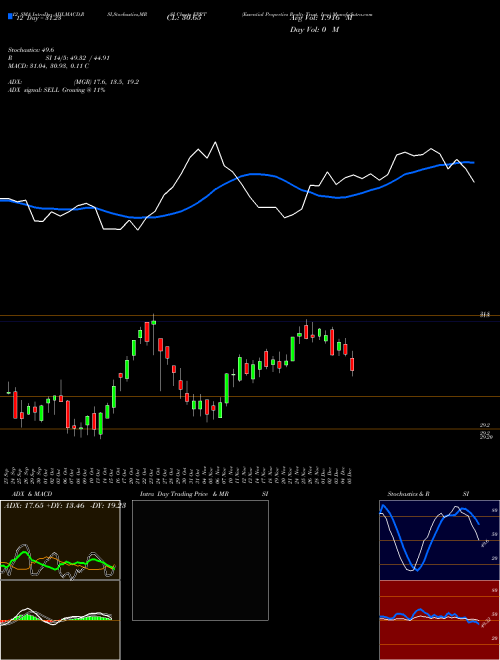This screenshot has width=500, height=660.
Task: Click the right end of the blue SMA line
Action: (x=474, y=162)
